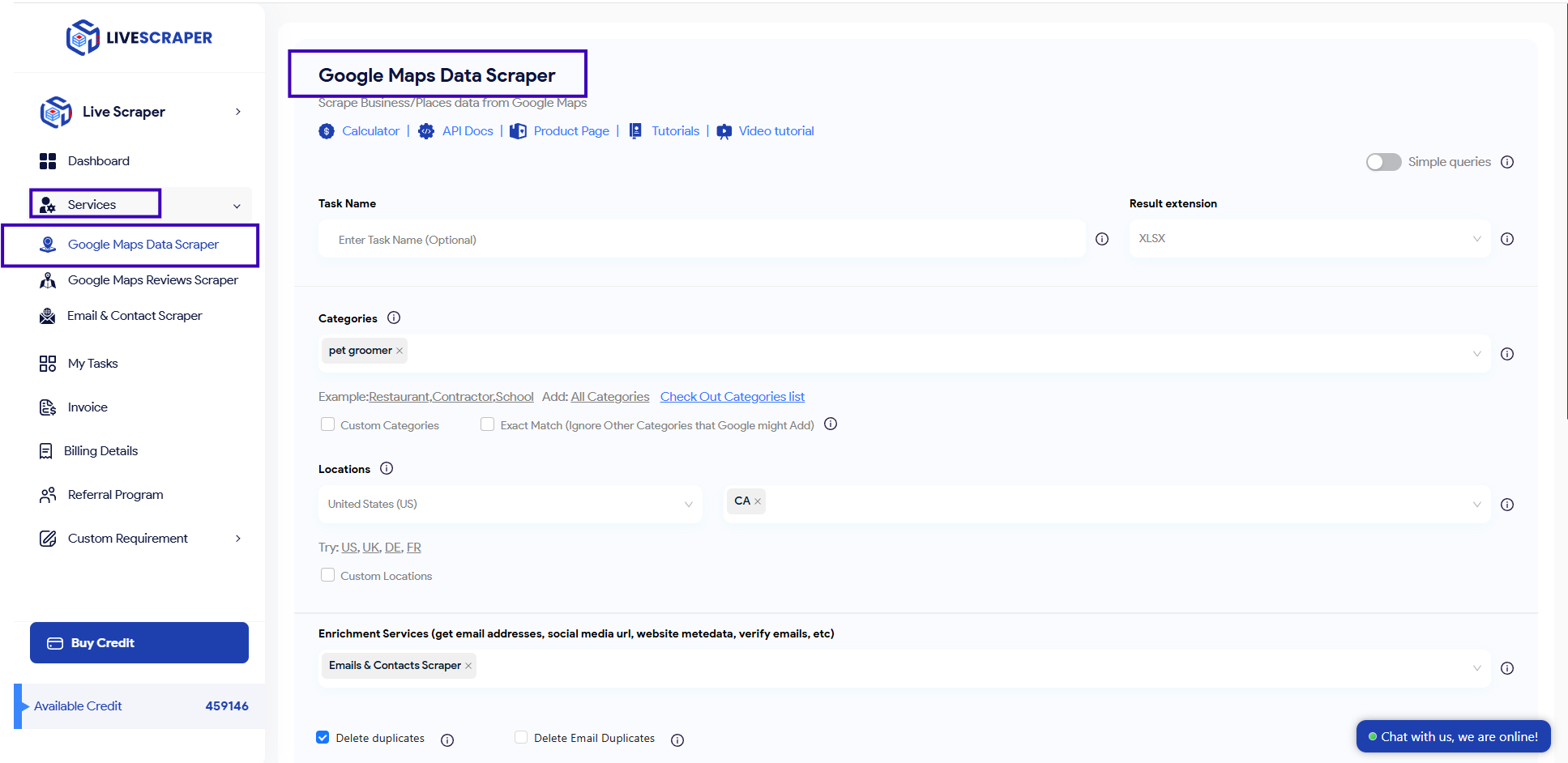Click info icon beside Delete duplicates
This screenshot has width=1568, height=763.
(447, 740)
